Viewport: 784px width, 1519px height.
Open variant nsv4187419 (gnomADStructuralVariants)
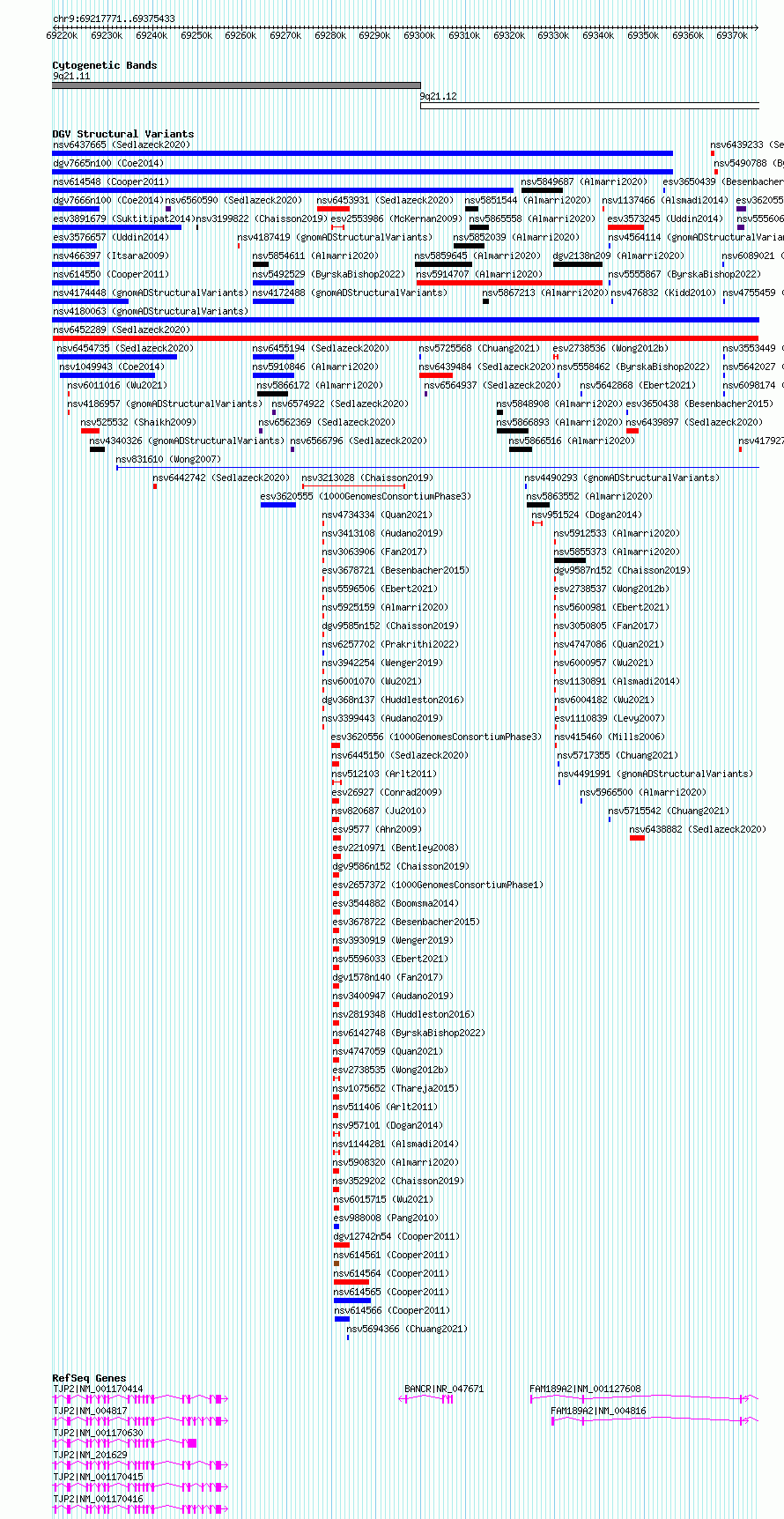[x=335, y=237]
